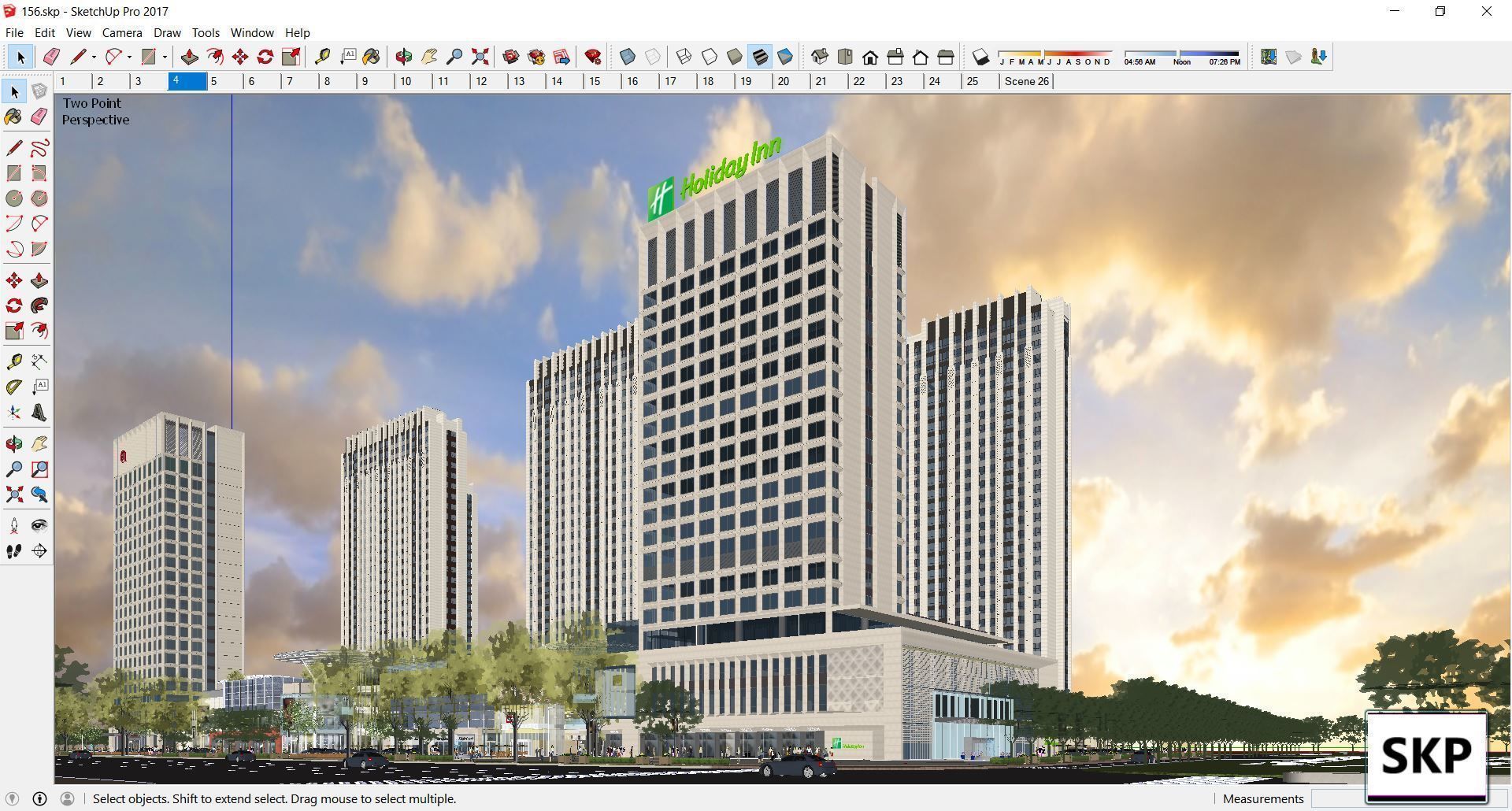1512x811 pixels.
Task: Choose the 3D Text tool
Action: (x=39, y=413)
